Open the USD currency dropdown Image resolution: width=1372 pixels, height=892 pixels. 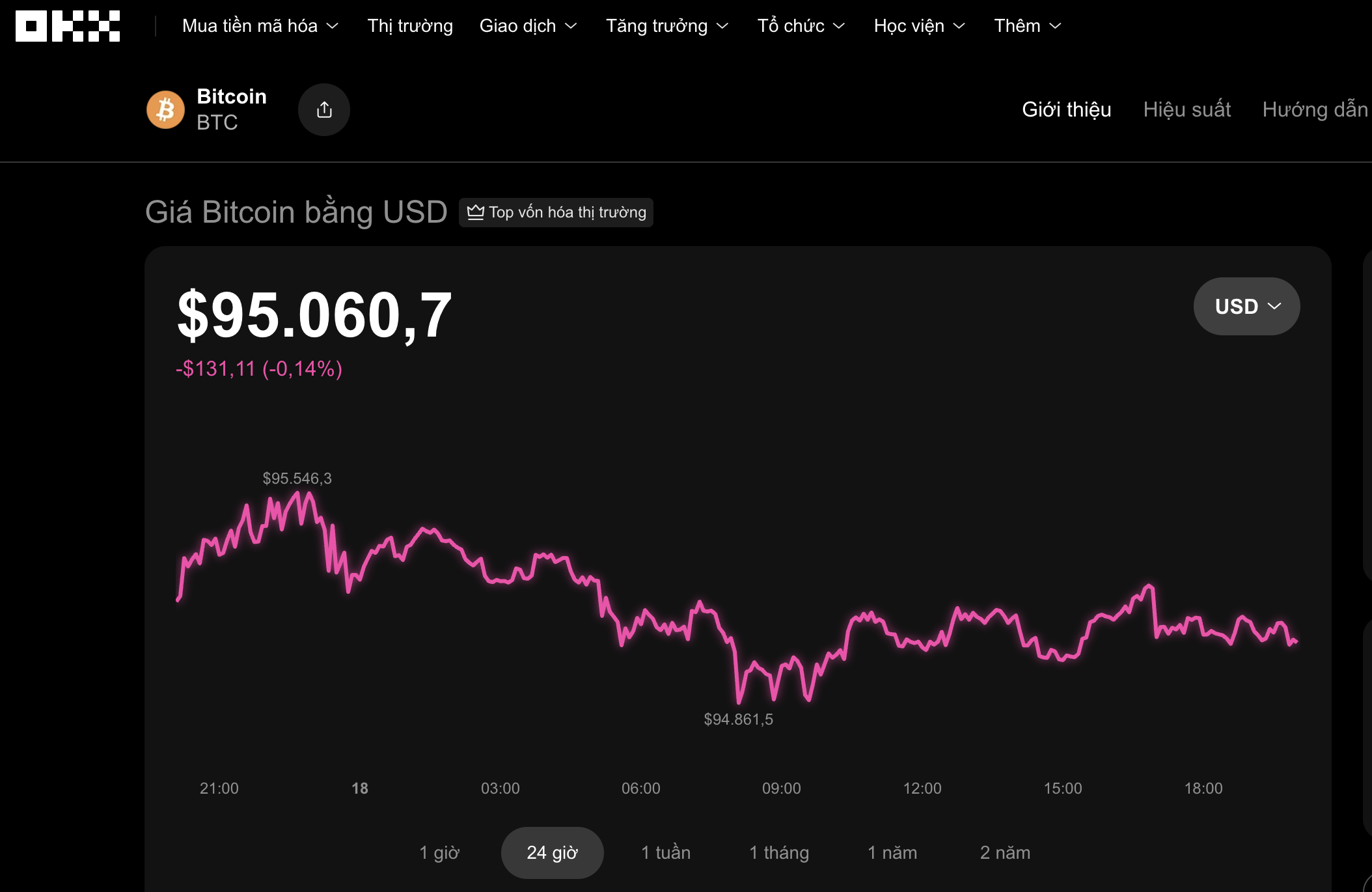click(1246, 306)
